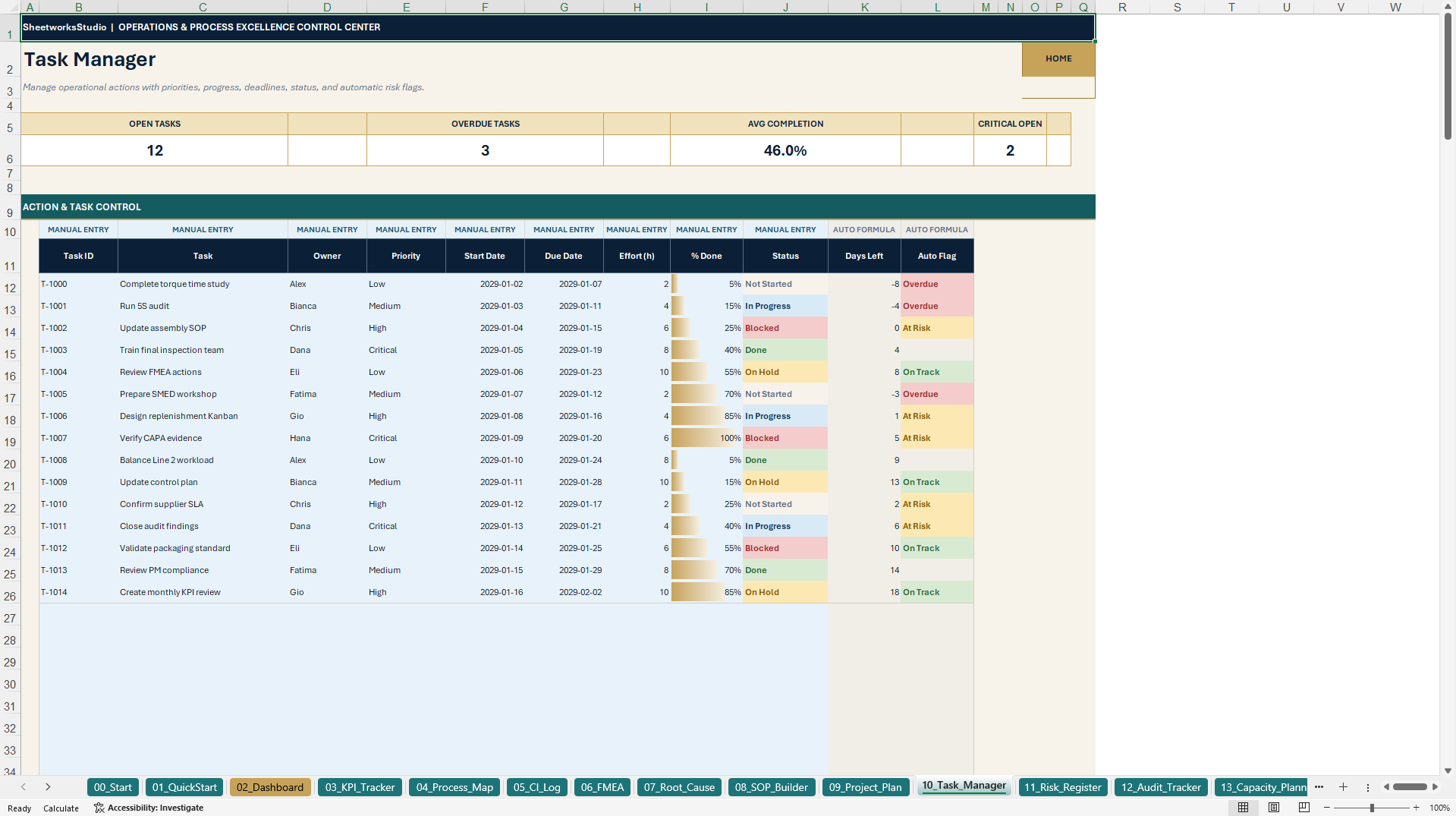Switch to the 02_Dashboard sheet tab

coord(270,787)
